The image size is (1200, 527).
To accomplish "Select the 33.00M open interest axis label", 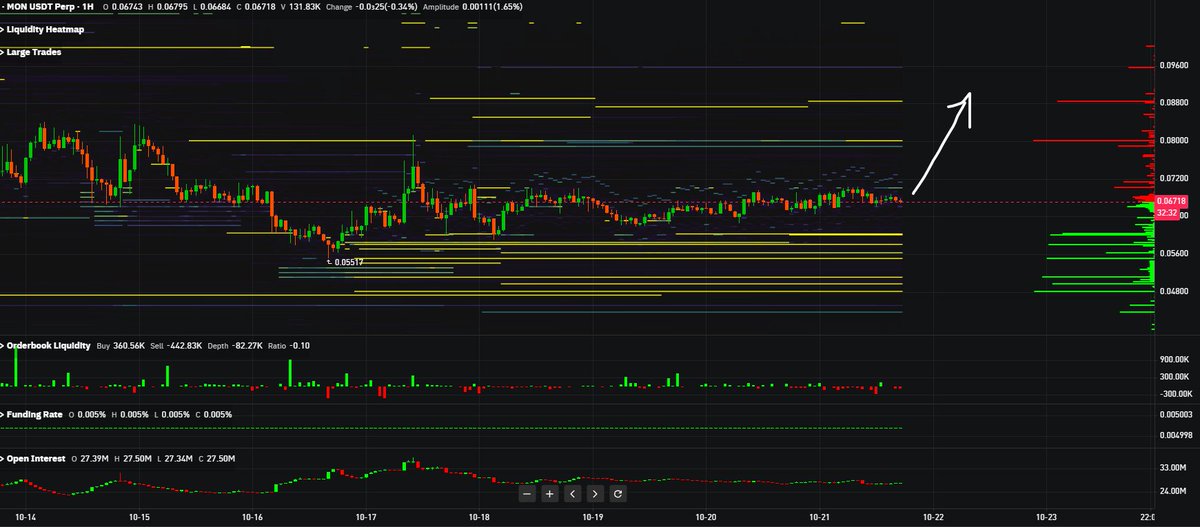I will (1173, 468).
